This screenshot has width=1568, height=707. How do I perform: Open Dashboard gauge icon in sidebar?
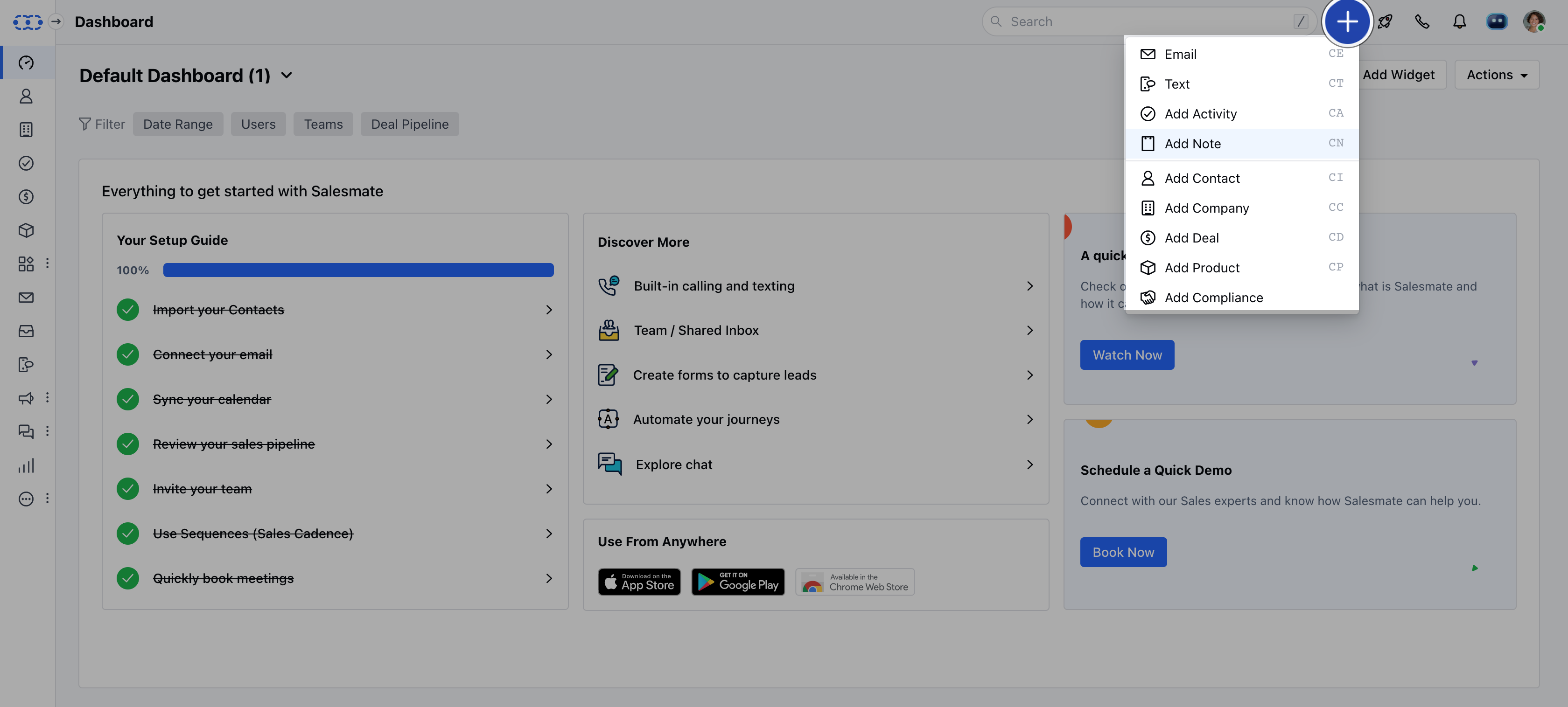coord(26,62)
